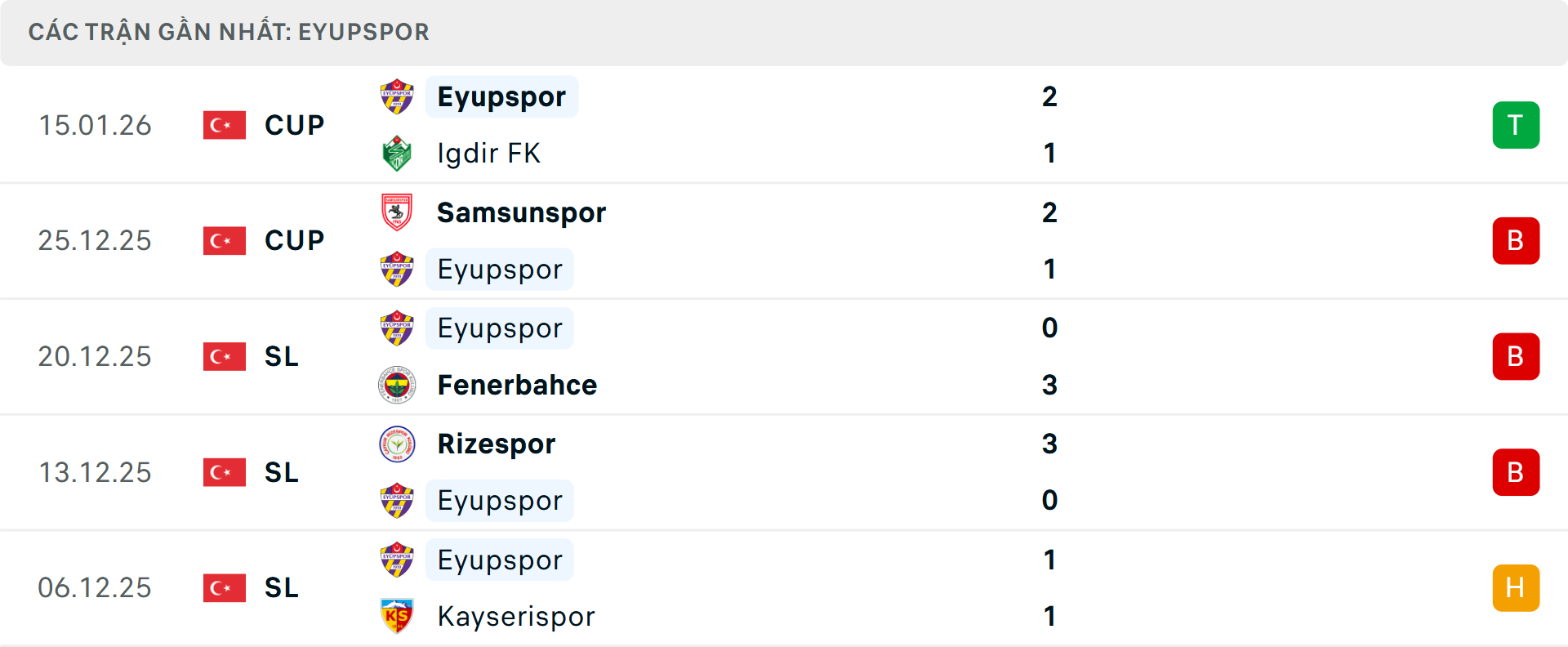Select the Fenerbahce club badge
Image resolution: width=1568 pixels, height=647 pixels.
(397, 385)
